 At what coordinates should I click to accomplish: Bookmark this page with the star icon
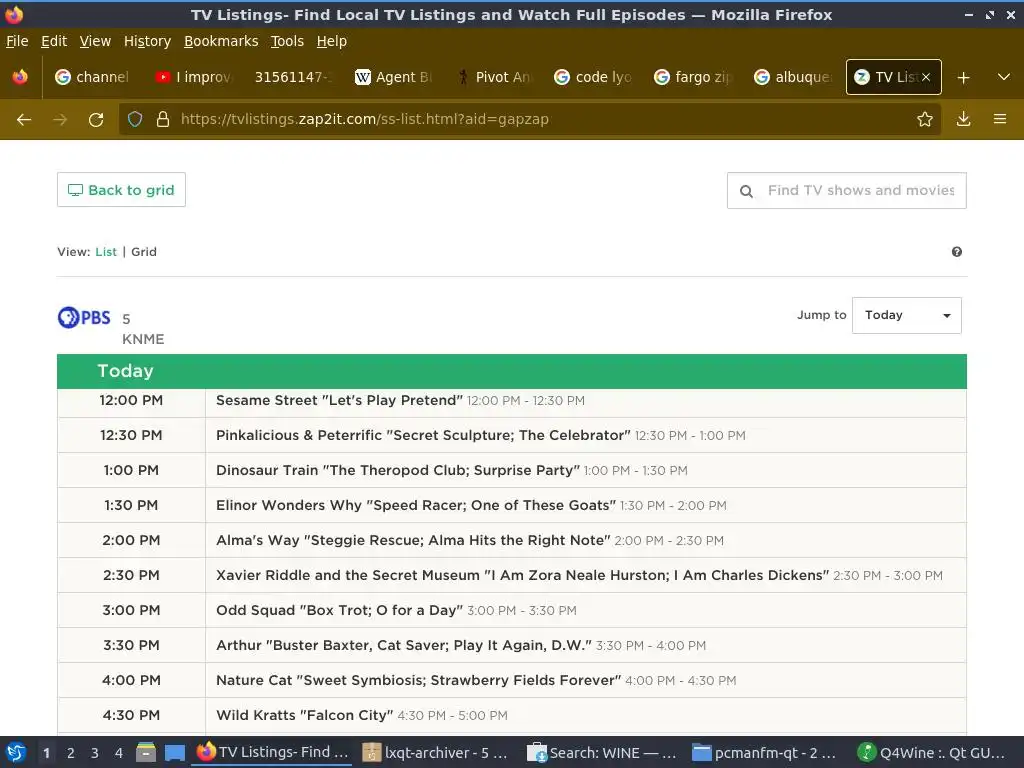coord(925,119)
